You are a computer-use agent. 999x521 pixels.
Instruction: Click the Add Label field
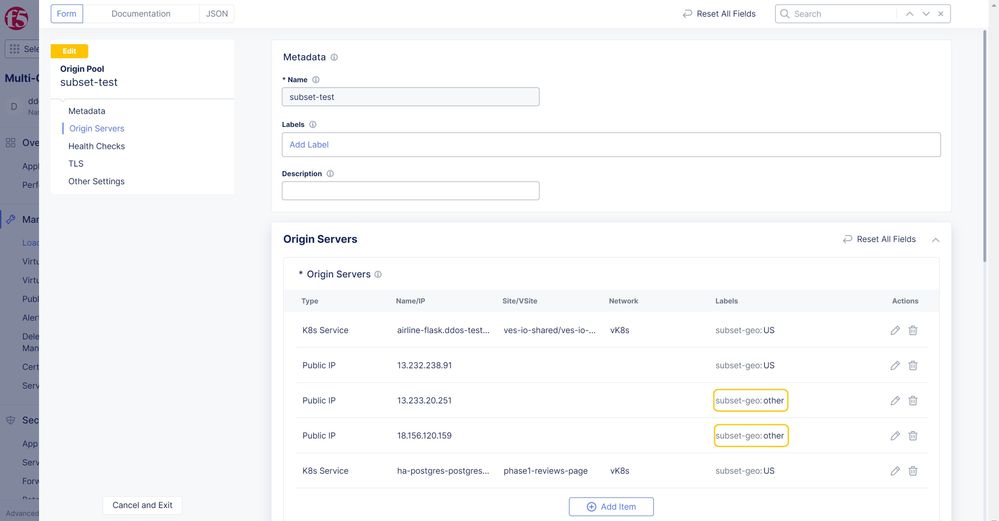[x=610, y=145]
